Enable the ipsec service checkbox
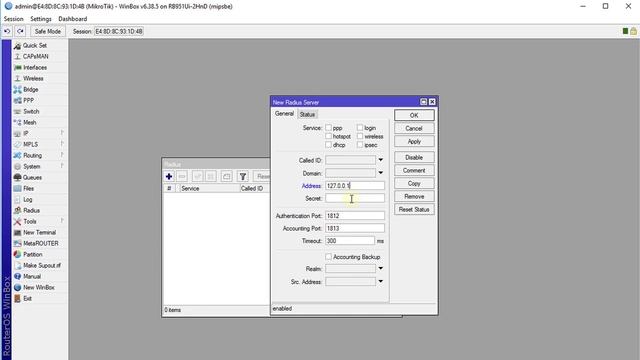 tap(360, 145)
